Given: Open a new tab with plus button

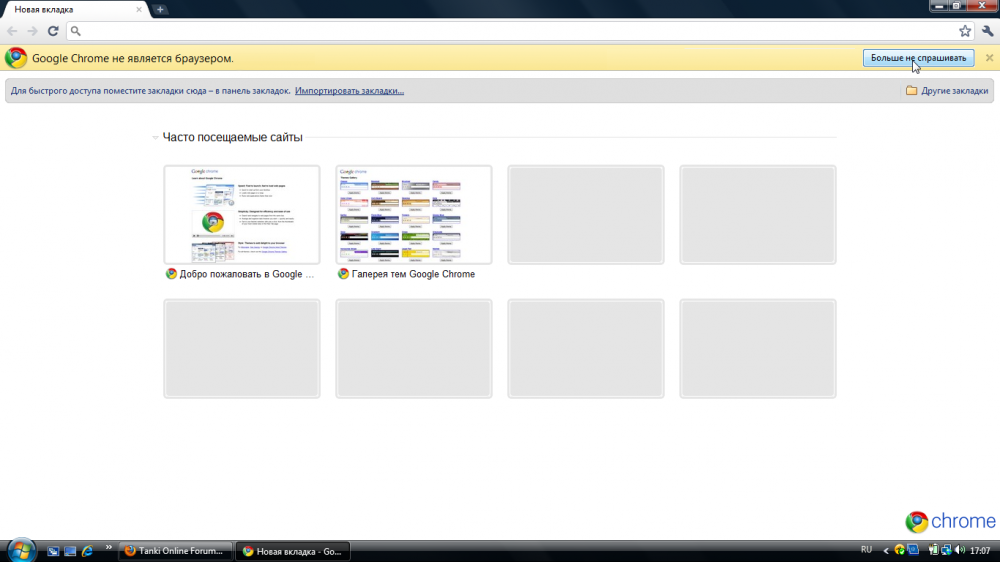Looking at the screenshot, I should point(160,10).
